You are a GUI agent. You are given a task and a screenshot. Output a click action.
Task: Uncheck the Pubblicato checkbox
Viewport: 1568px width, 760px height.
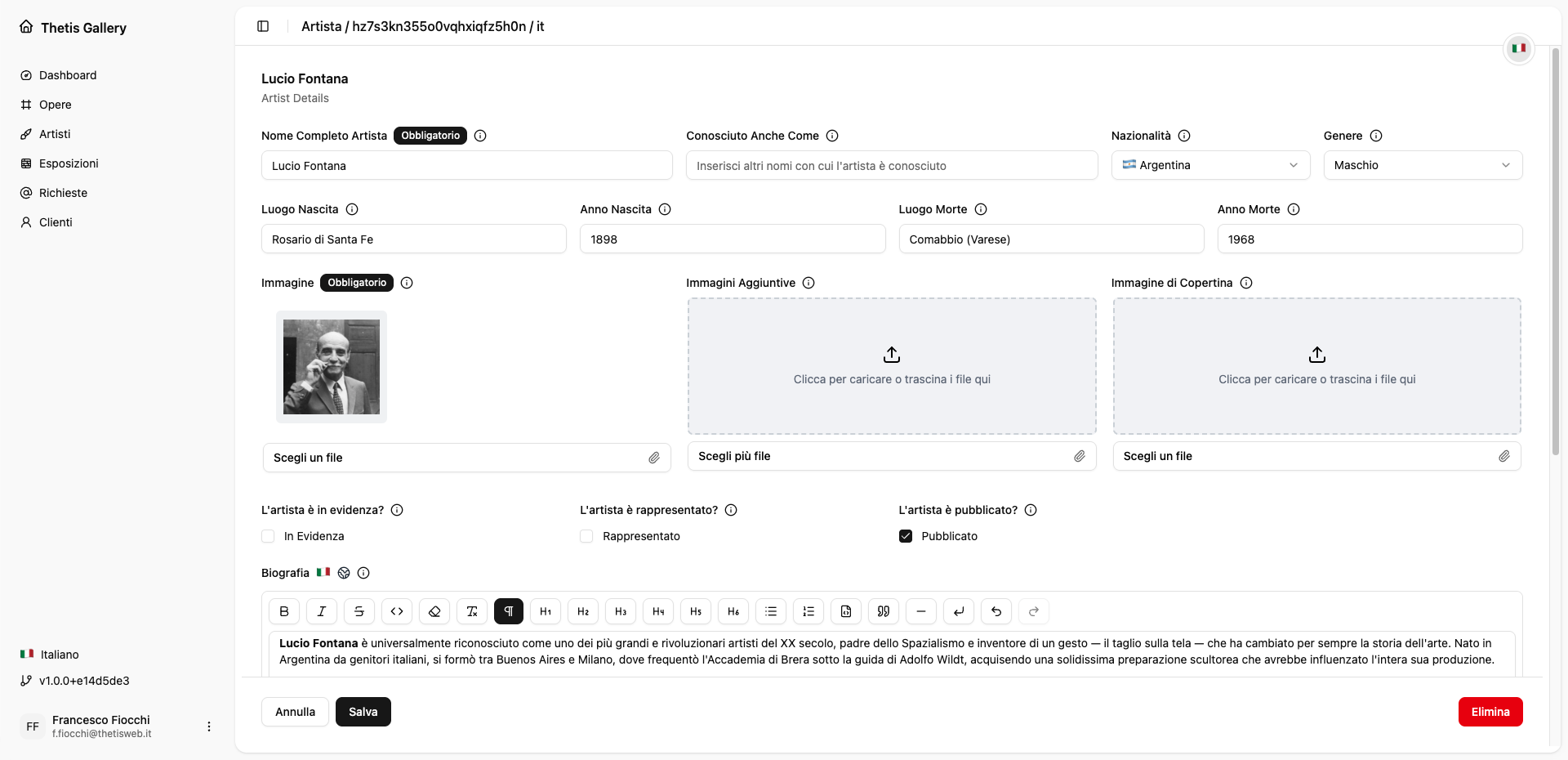click(906, 536)
